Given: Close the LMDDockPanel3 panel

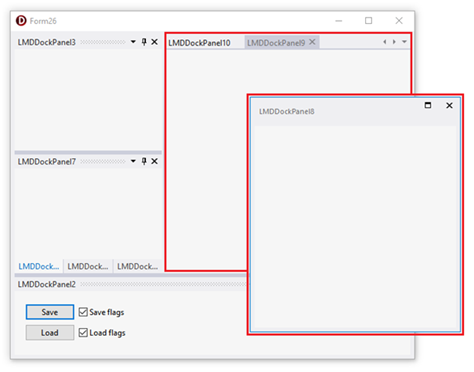Looking at the screenshot, I should point(154,42).
